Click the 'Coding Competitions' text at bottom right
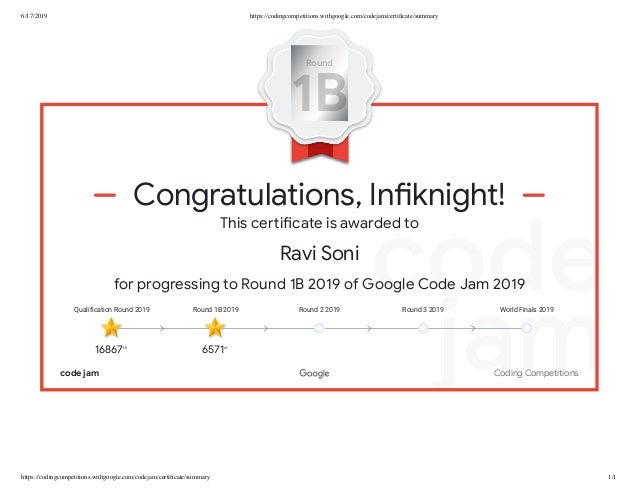This screenshot has width=638, height=493. [x=536, y=373]
